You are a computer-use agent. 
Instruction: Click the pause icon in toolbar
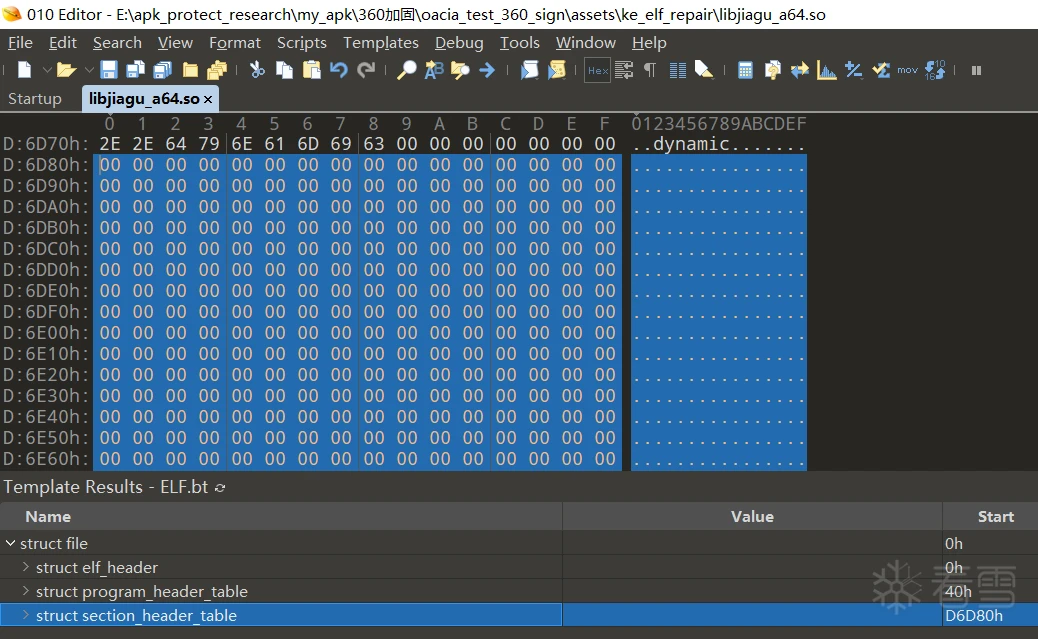click(976, 70)
